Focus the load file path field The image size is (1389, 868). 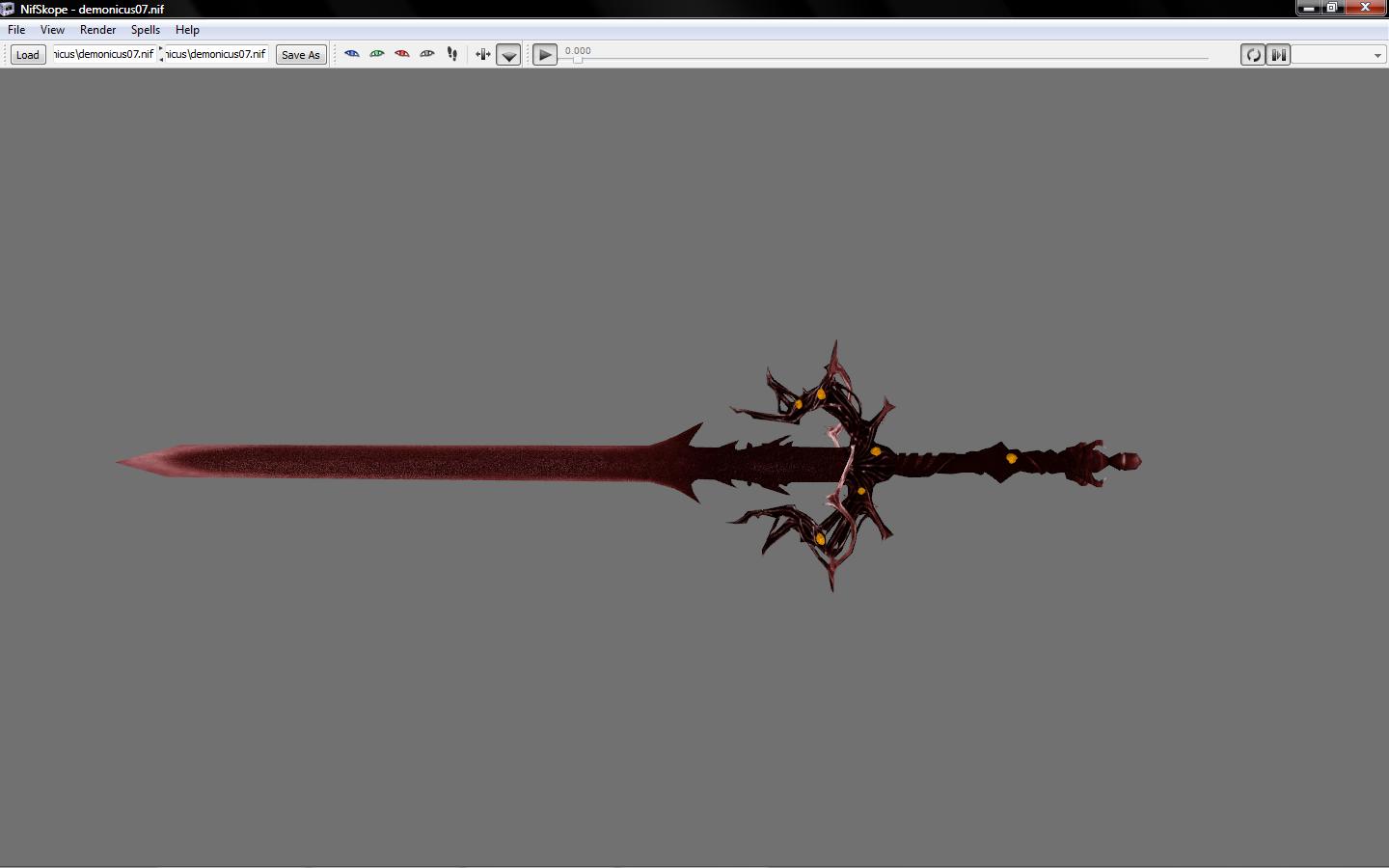click(103, 54)
